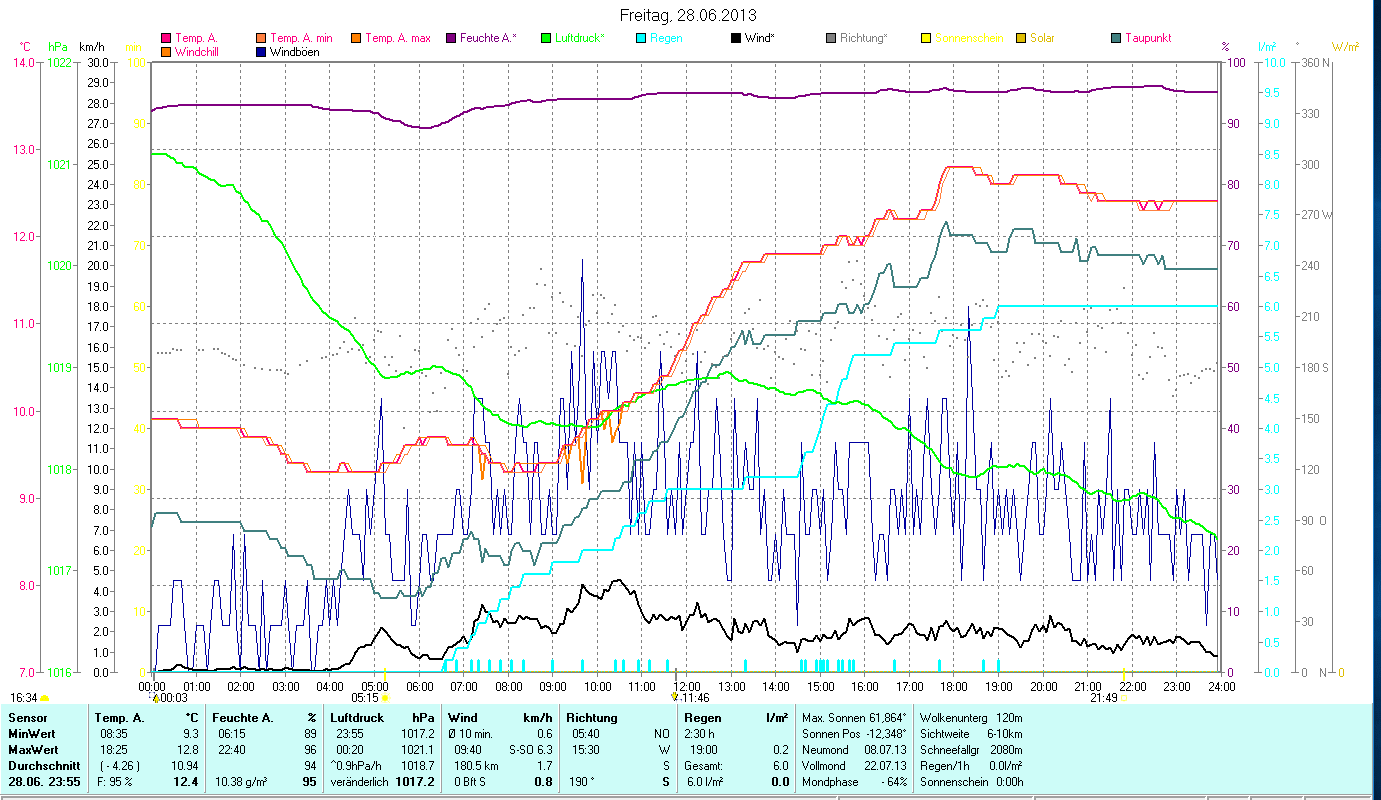Click the 'Temp. A.' legend label
1381x800 pixels.
point(195,39)
